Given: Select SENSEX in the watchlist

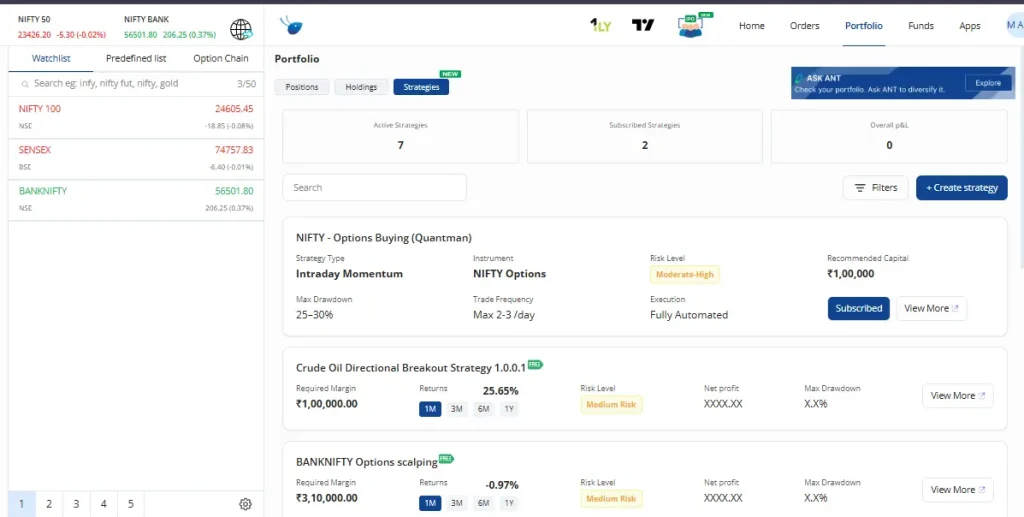Looking at the screenshot, I should tap(136, 159).
